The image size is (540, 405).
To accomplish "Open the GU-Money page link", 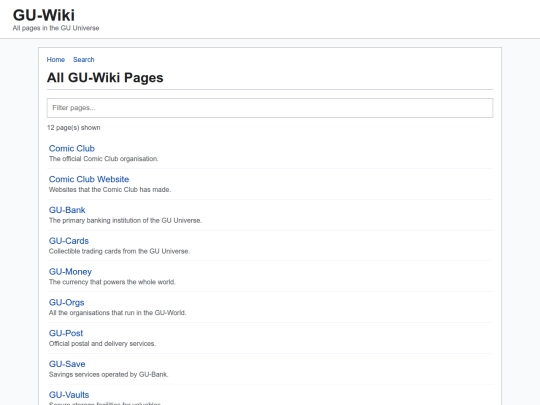I will click(70, 272).
